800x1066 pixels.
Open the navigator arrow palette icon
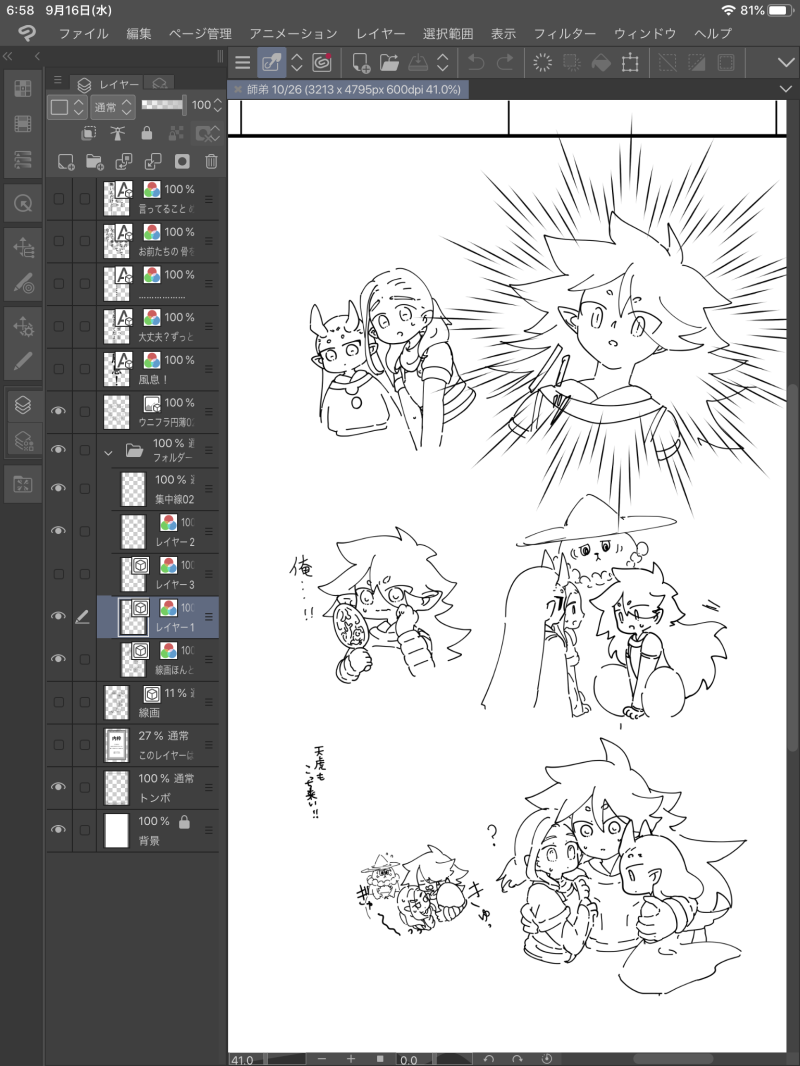tap(23, 203)
